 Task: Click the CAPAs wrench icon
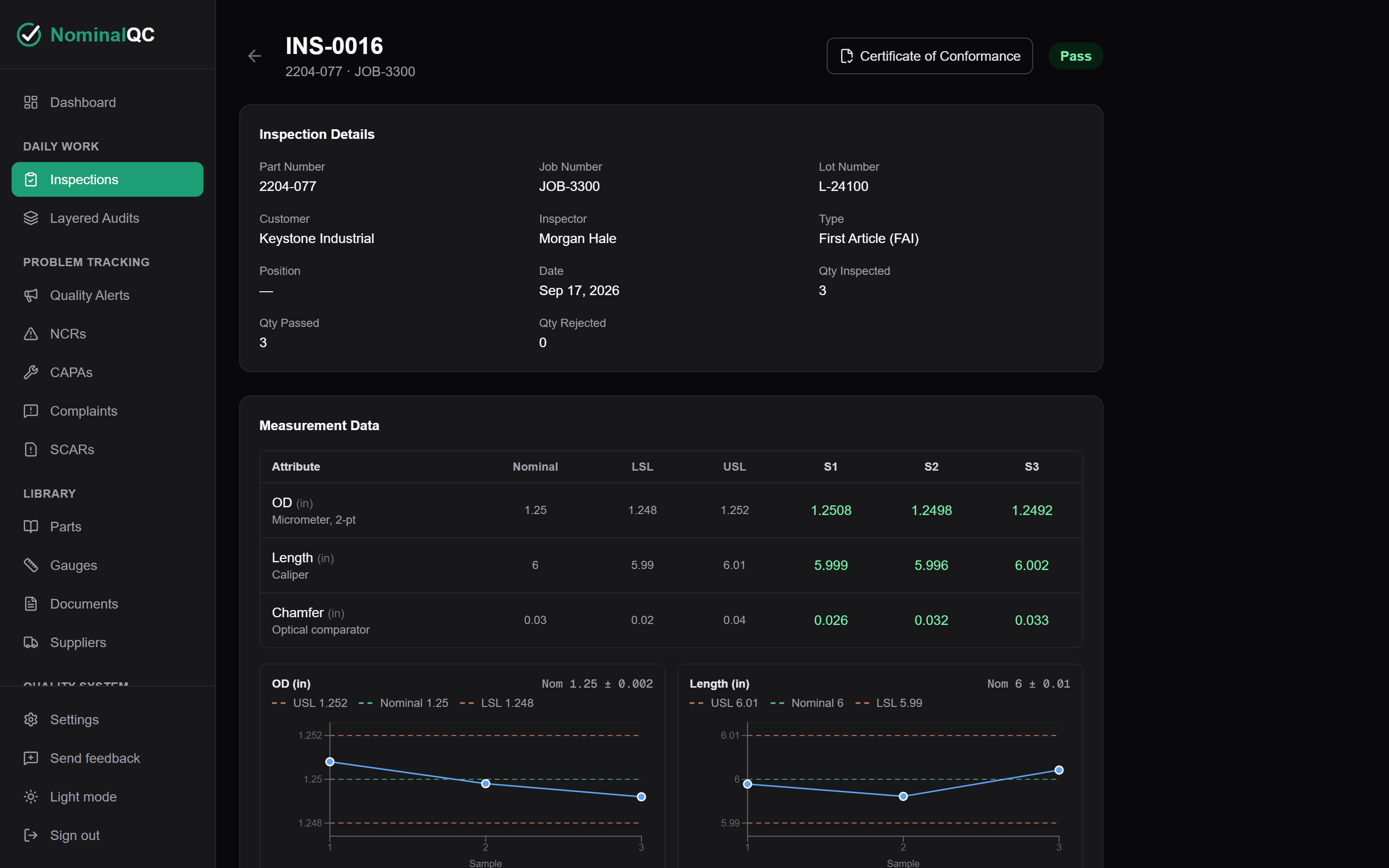pos(31,373)
